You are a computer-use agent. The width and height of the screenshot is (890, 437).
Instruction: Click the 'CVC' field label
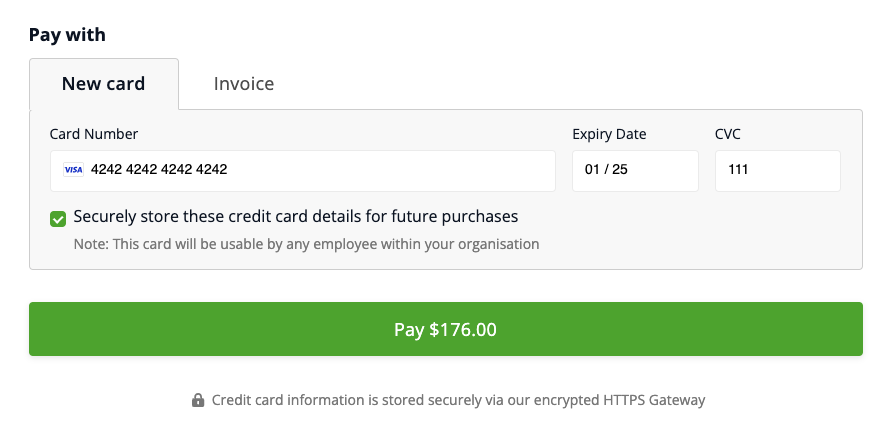[728, 134]
